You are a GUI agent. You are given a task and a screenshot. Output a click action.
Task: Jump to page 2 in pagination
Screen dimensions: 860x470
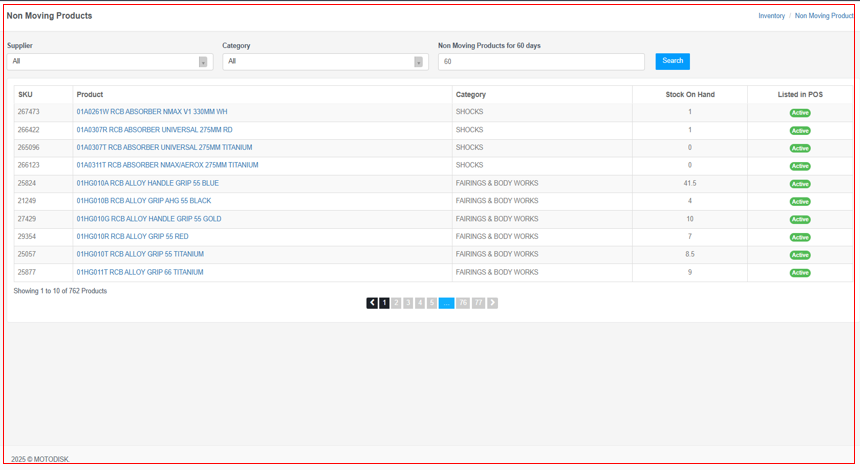396,303
